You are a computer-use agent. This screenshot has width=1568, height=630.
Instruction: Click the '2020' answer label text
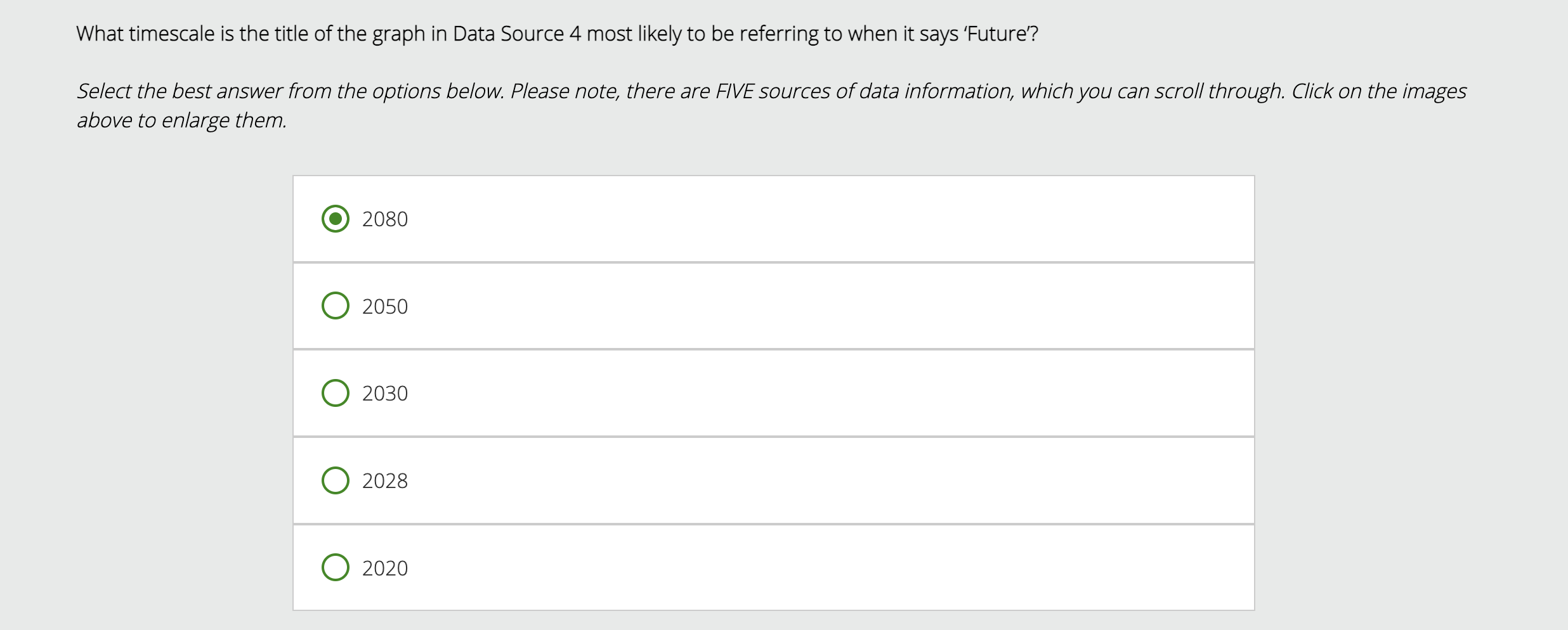pos(384,569)
